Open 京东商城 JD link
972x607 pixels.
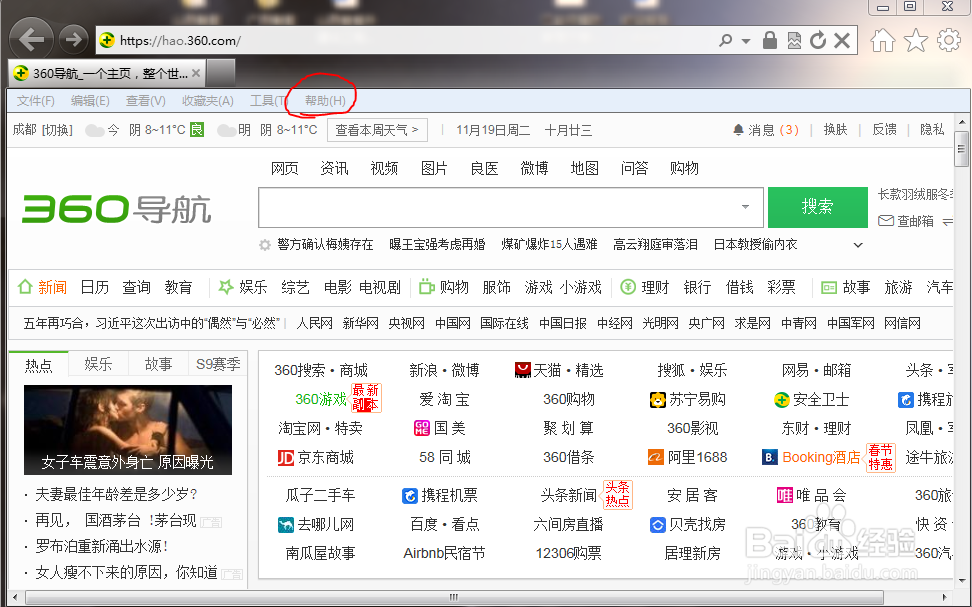click(x=316, y=458)
